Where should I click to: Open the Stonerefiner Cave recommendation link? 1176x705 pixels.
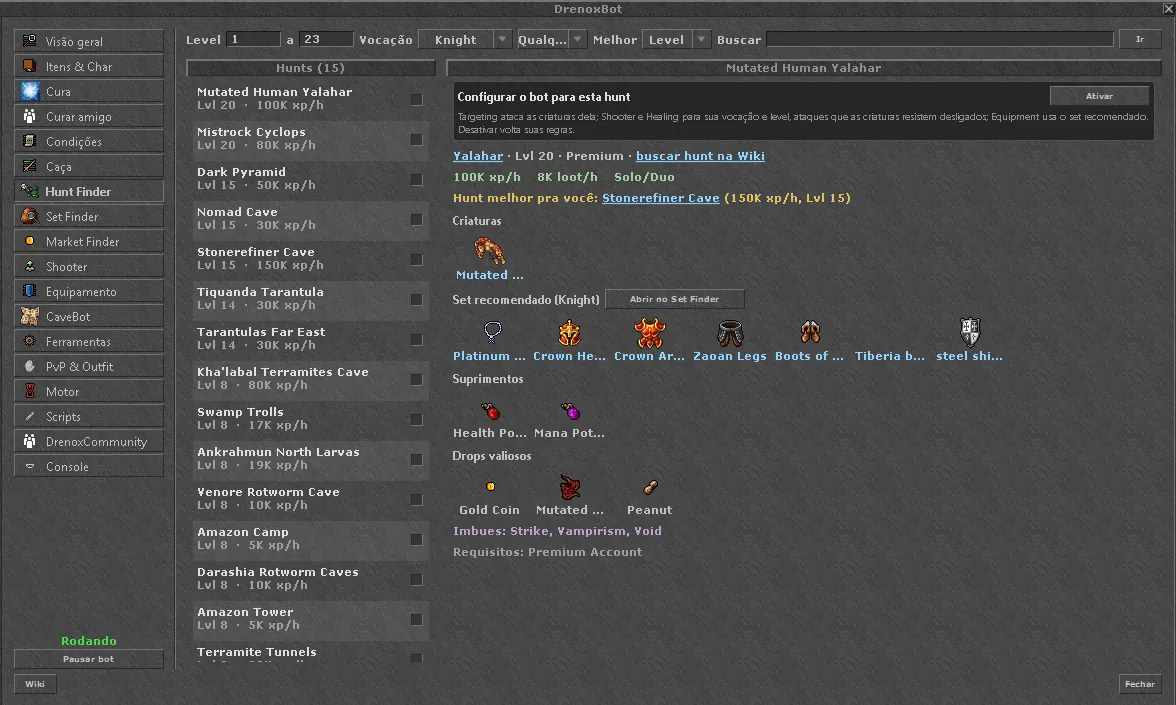(x=661, y=198)
